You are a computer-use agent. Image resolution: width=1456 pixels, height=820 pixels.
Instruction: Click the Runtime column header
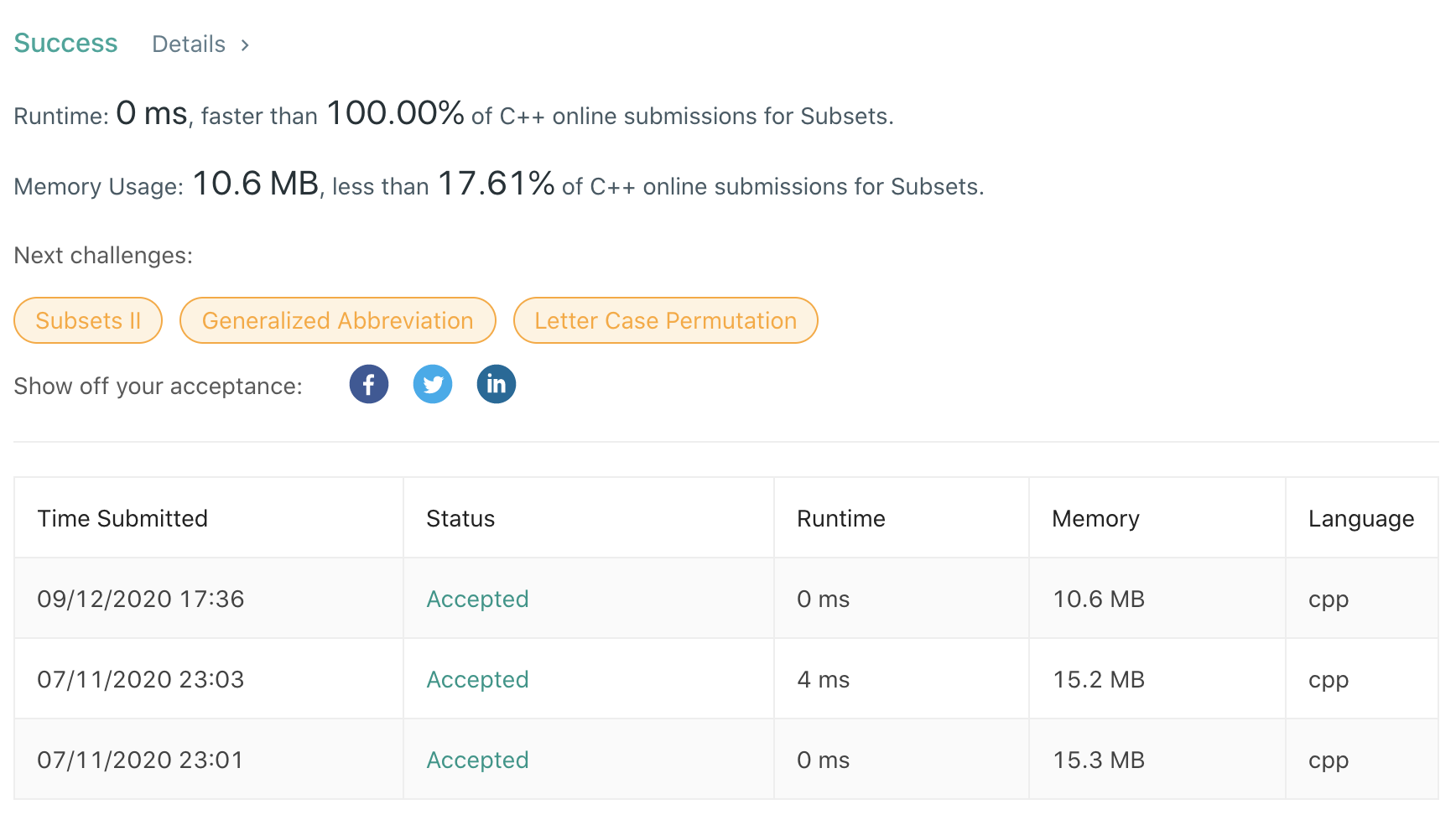point(841,518)
